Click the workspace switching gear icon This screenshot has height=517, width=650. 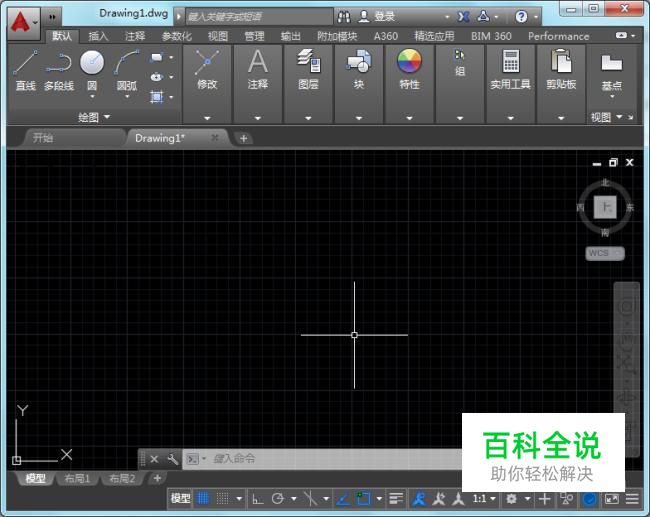(x=512, y=499)
